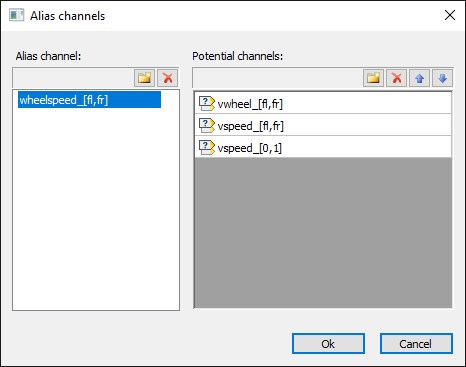Viewport: 466px width, 367px height.
Task: Remove the potential channel using the red X
Action: (x=396, y=78)
